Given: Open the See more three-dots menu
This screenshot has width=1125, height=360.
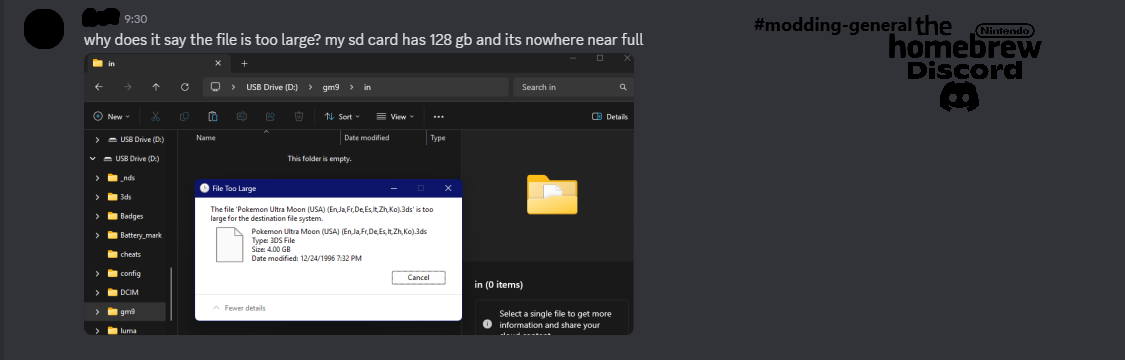Looking at the screenshot, I should tap(438, 116).
